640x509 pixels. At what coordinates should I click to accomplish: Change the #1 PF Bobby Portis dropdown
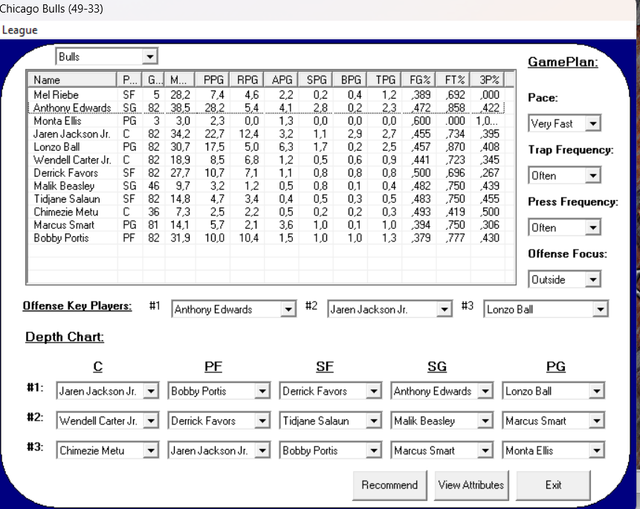point(219,391)
